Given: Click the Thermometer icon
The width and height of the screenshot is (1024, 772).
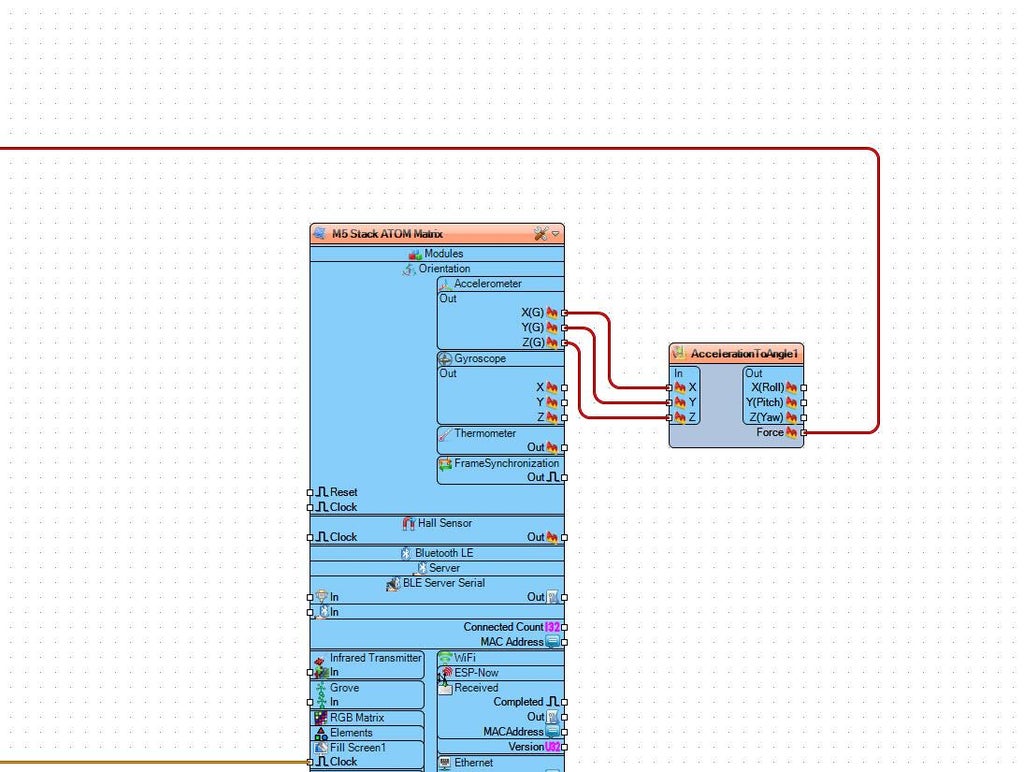Looking at the screenshot, I should (445, 434).
